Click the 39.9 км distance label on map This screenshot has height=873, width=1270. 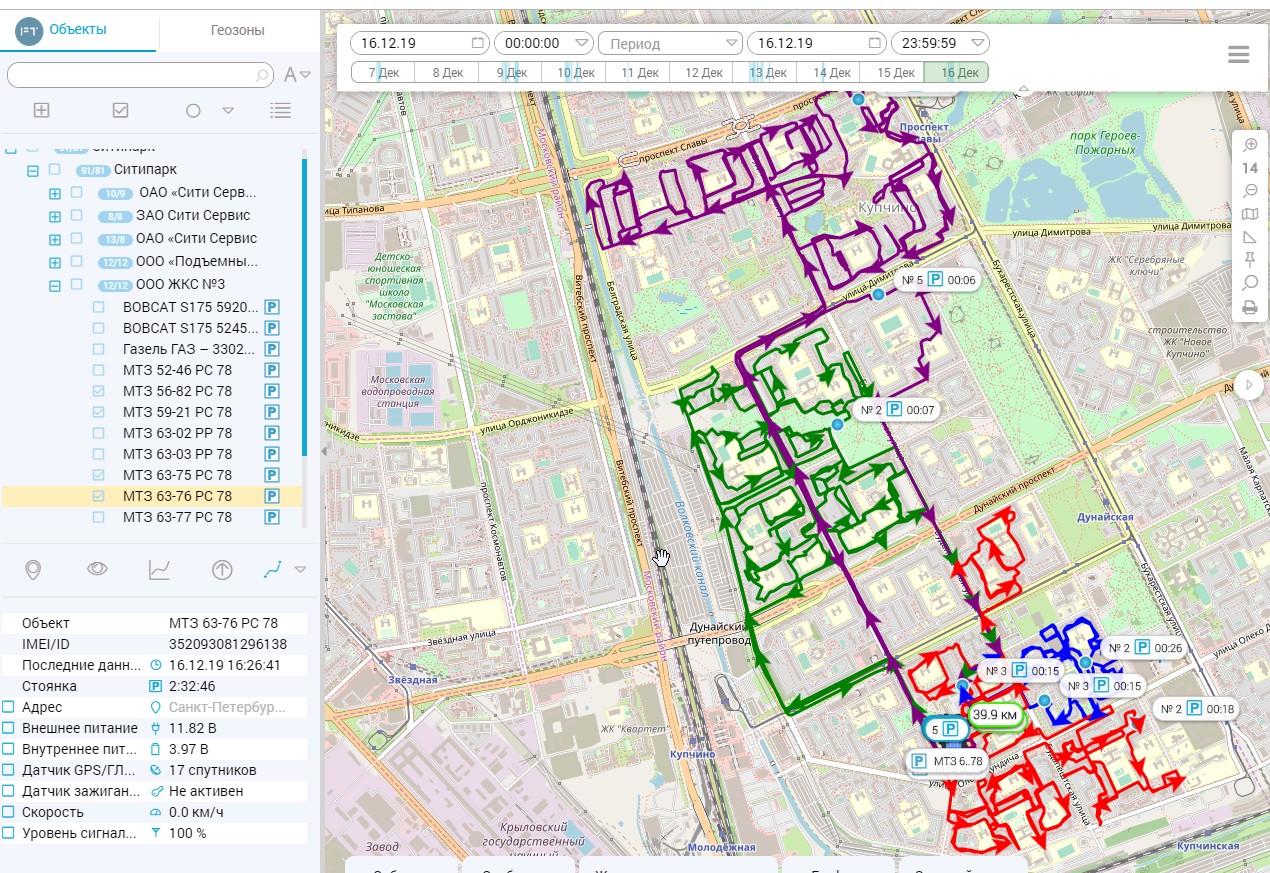995,715
